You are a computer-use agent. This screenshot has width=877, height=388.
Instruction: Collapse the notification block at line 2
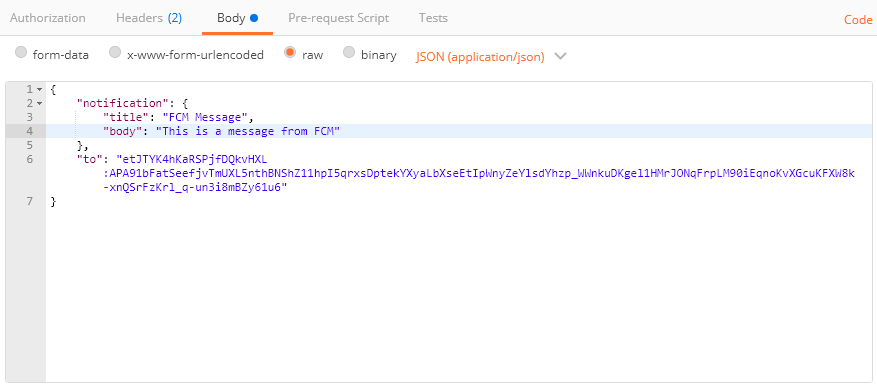[39, 103]
